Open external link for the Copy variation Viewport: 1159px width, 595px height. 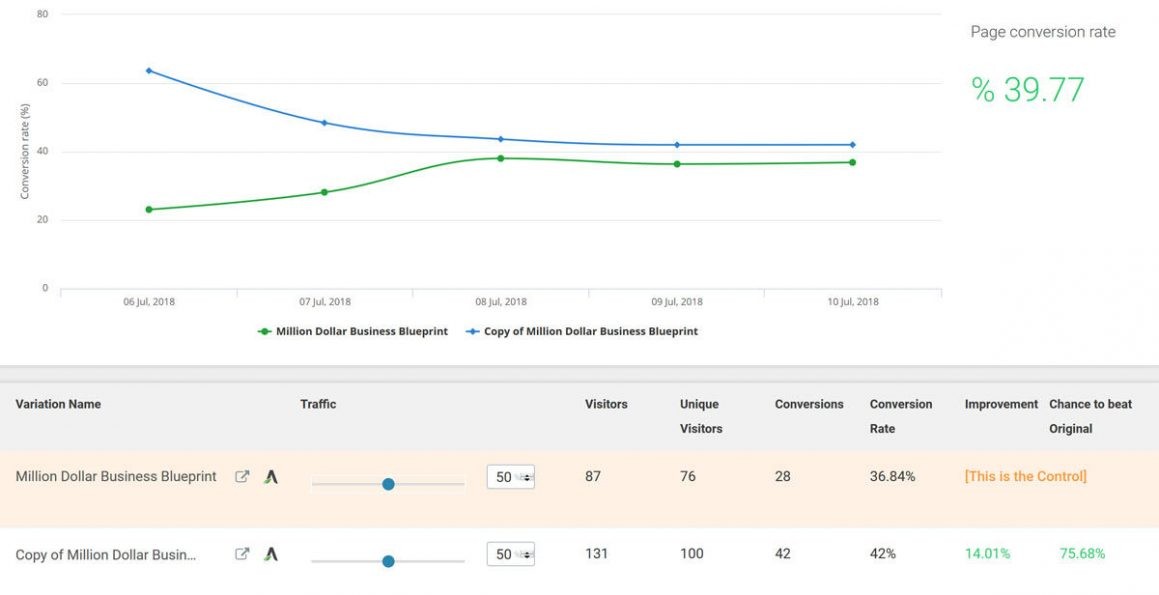pyautogui.click(x=242, y=554)
